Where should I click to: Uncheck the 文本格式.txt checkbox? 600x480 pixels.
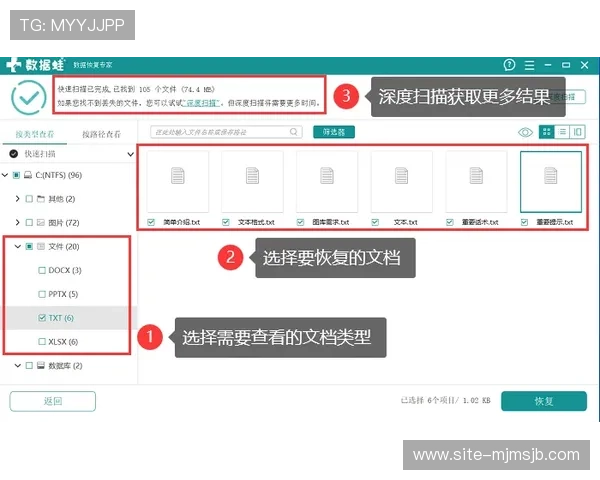tap(226, 222)
